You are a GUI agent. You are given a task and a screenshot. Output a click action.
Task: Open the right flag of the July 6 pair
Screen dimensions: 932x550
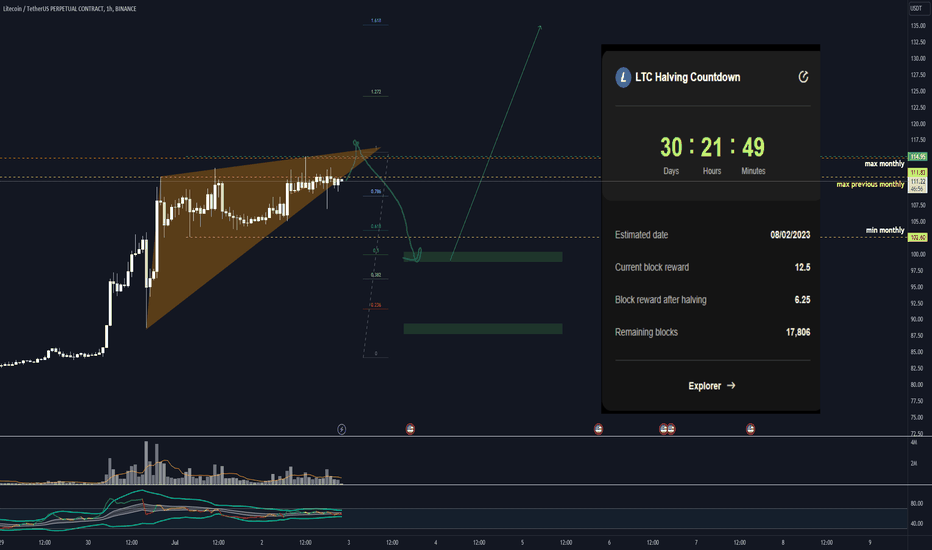671,429
